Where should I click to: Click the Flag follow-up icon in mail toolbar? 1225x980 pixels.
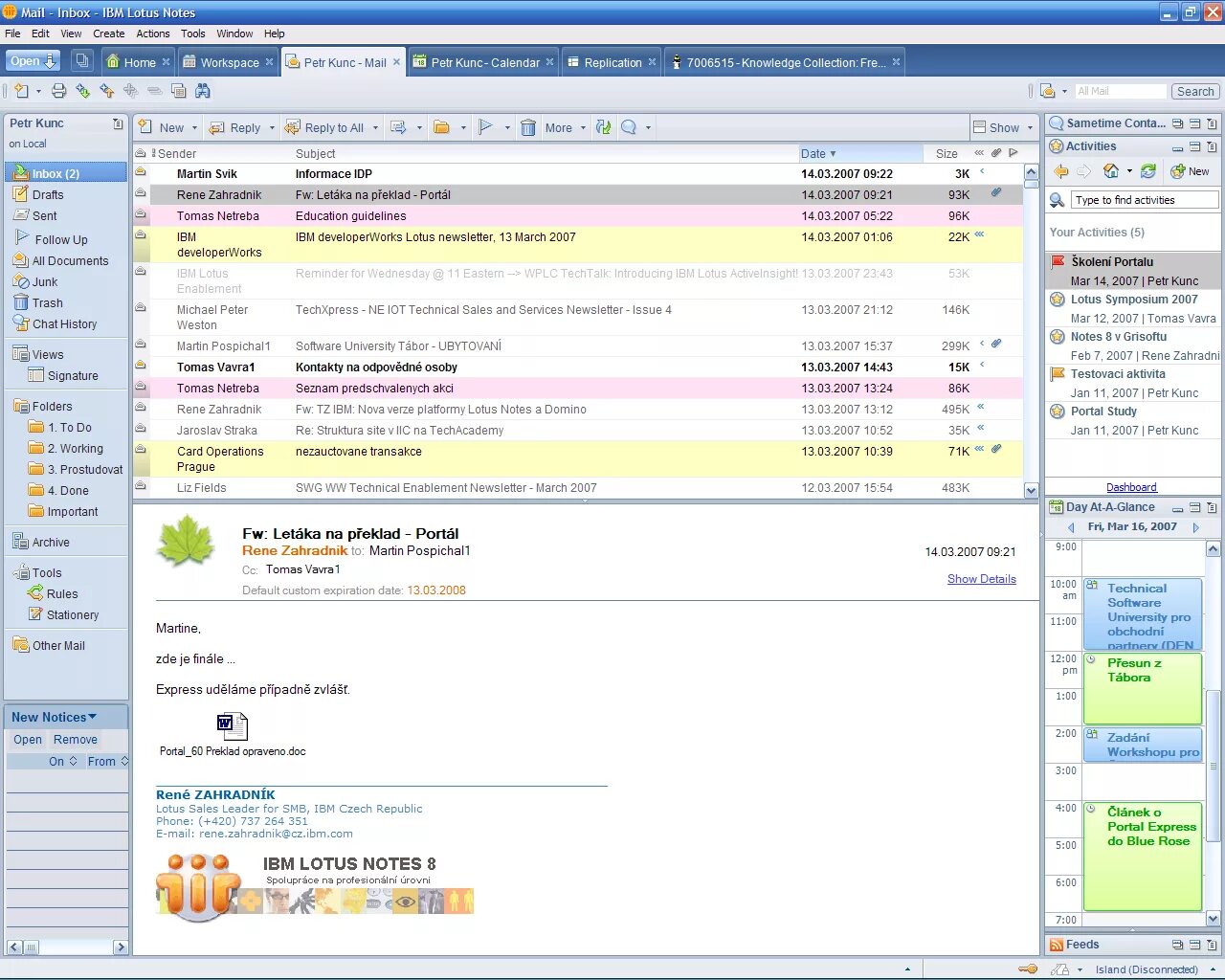pyautogui.click(x=485, y=127)
